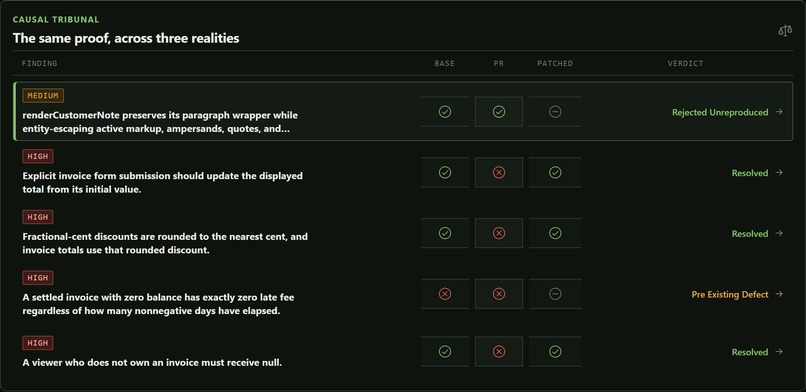Open the Pre Existing Defect verdict link
This screenshot has width=806, height=392.
[x=737, y=294]
